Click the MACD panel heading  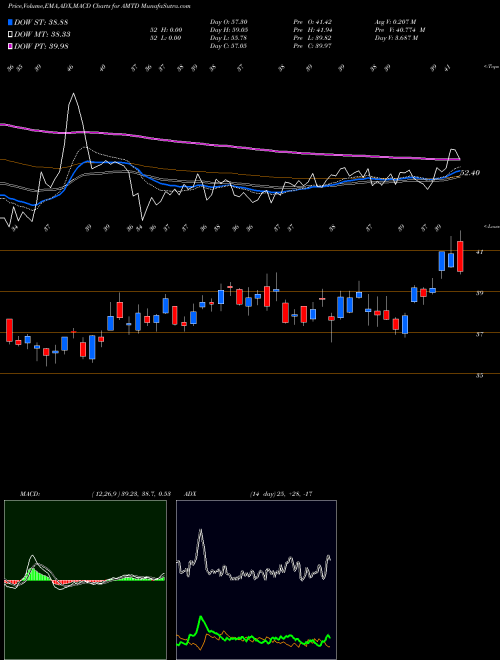(x=29, y=494)
